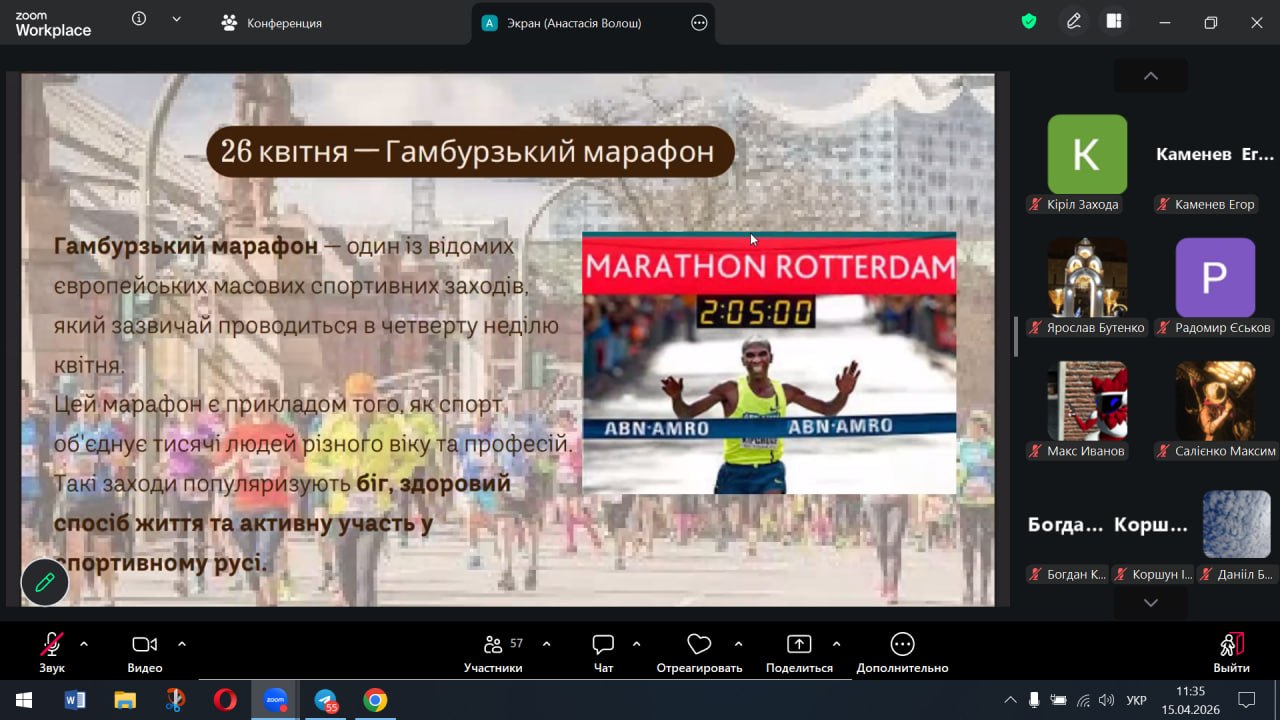This screenshot has width=1280, height=720.
Task: Open the annotation pencil icon in title bar
Action: point(1074,21)
